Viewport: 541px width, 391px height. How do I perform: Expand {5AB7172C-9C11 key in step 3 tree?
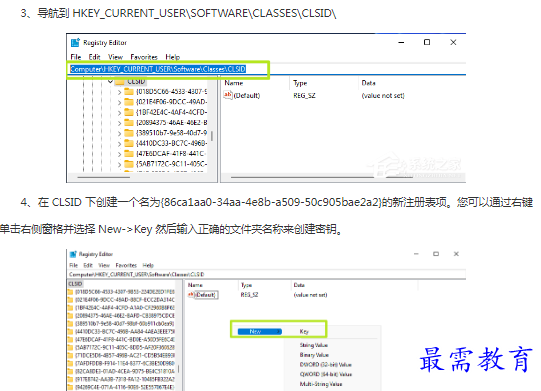(x=119, y=165)
